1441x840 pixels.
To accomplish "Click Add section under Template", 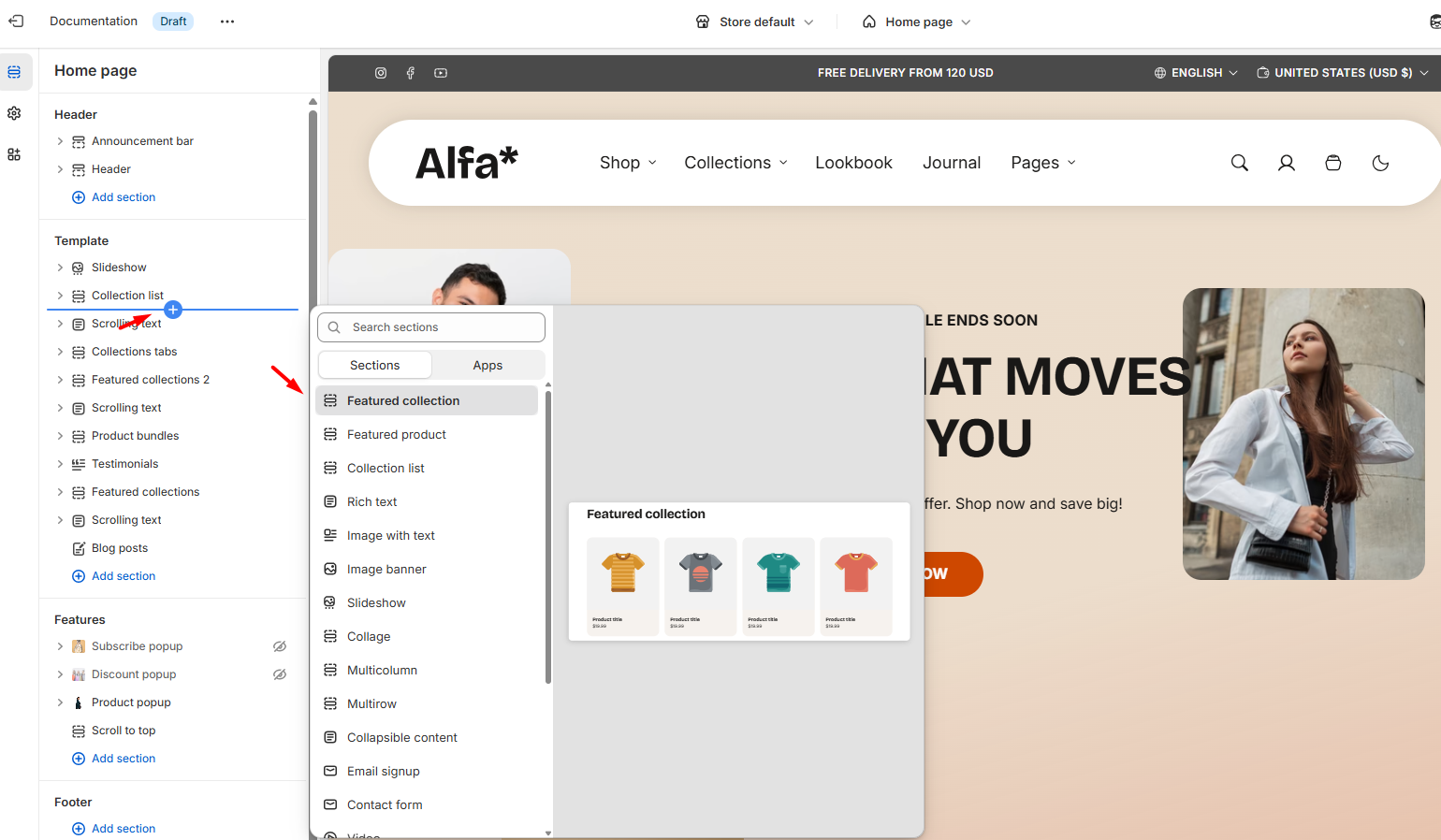I will (114, 576).
